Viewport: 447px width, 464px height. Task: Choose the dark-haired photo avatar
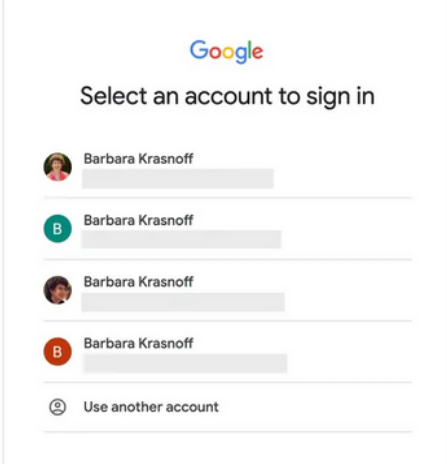pyautogui.click(x=58, y=290)
